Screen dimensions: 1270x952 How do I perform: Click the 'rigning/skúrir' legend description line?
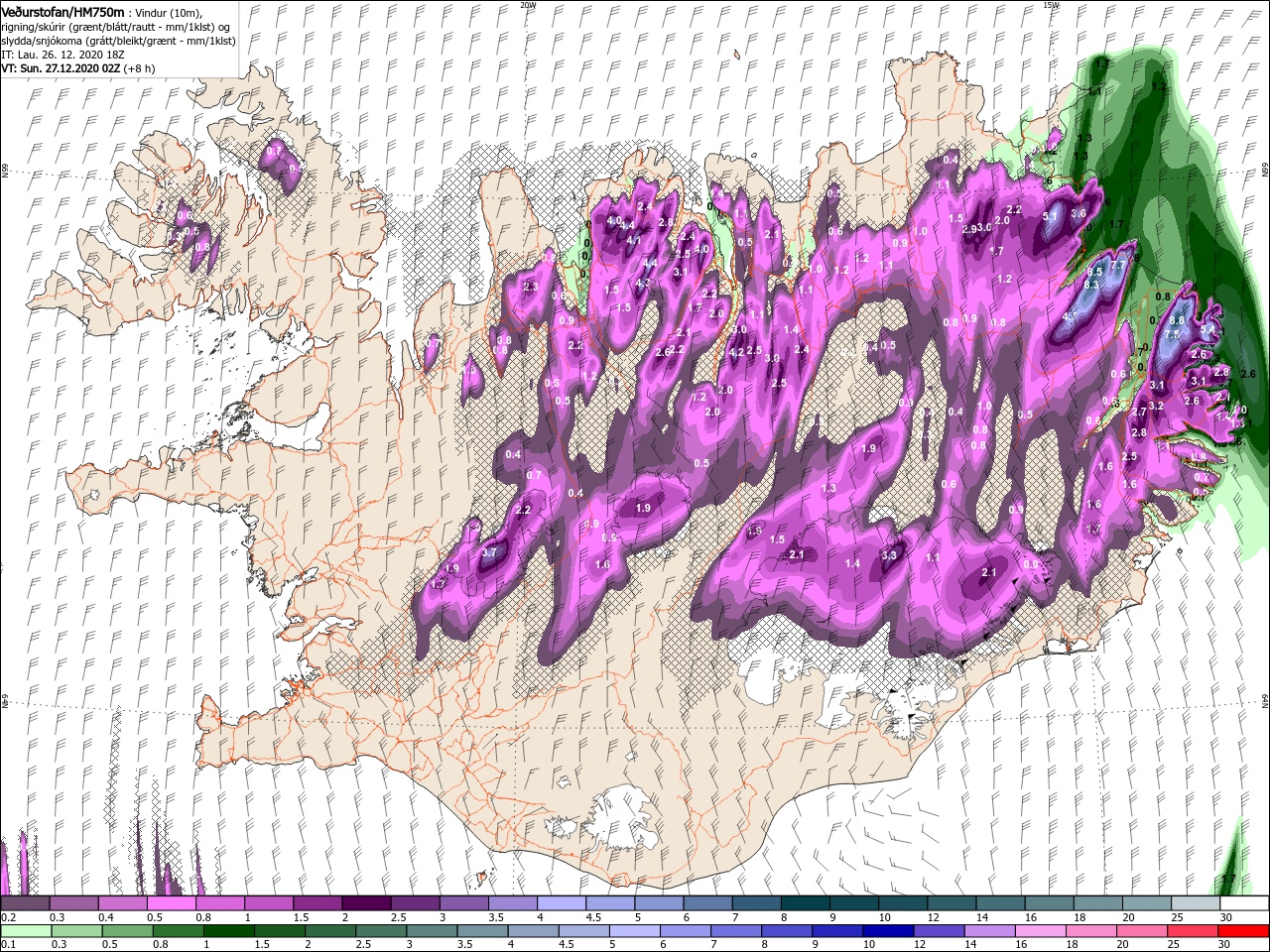coord(115,27)
